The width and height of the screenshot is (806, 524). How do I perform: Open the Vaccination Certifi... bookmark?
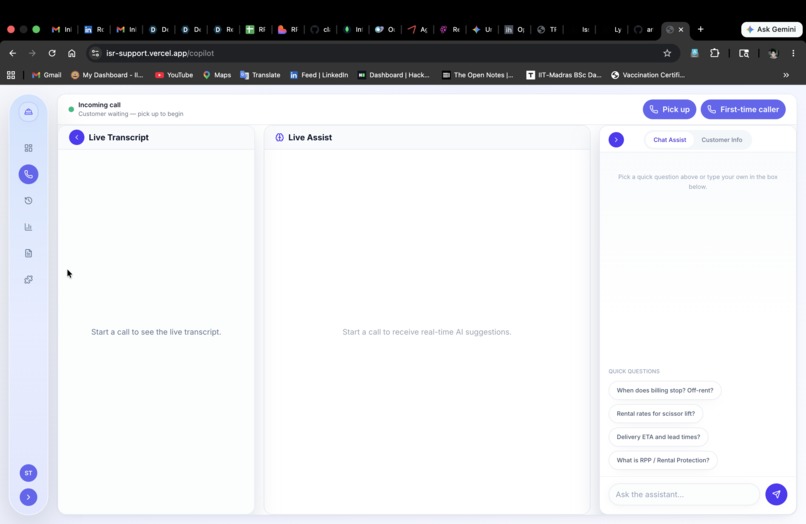point(648,75)
